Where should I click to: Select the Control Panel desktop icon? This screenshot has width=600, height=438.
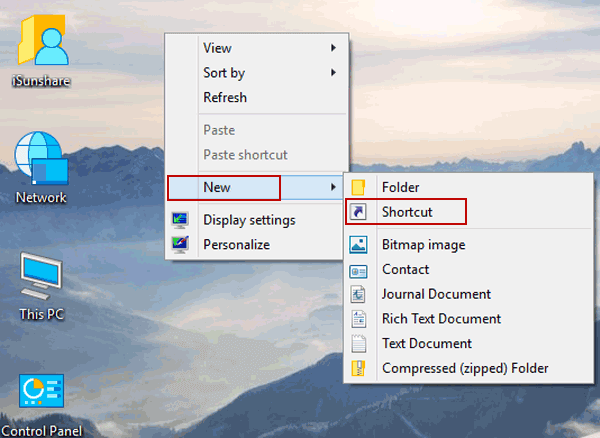pyautogui.click(x=41, y=394)
